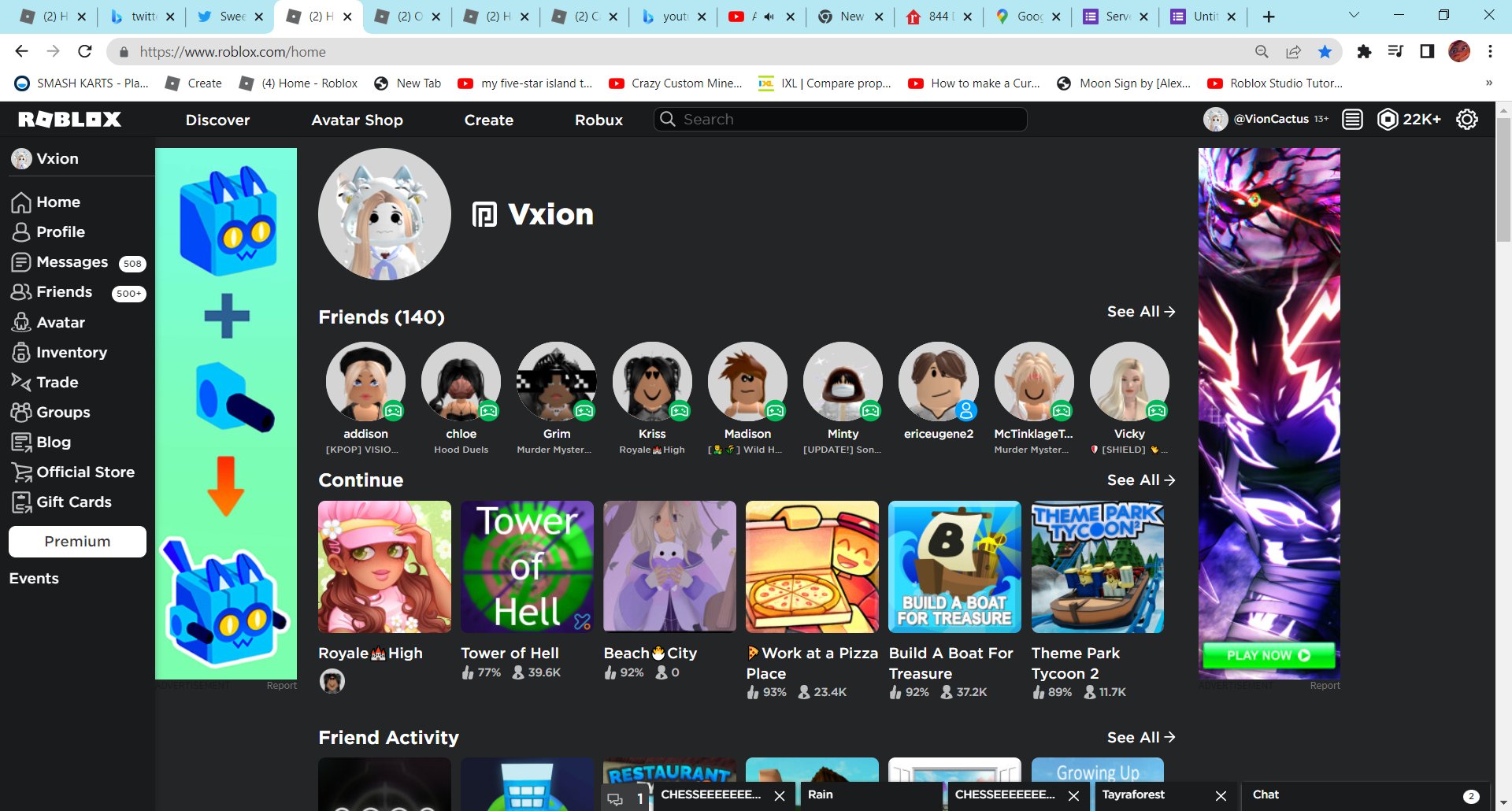Open the SMASH KARTS bookmark
1512x811 pixels.
click(x=82, y=83)
